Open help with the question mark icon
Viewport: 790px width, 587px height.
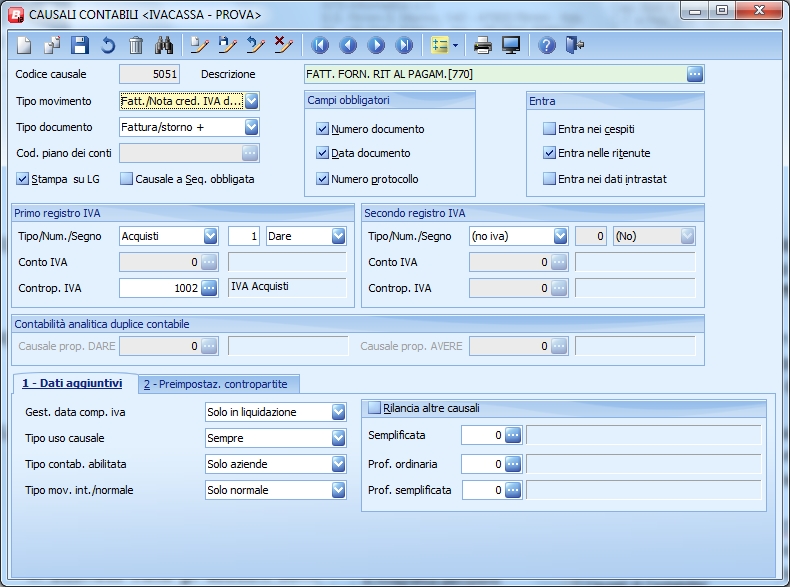pyautogui.click(x=547, y=45)
